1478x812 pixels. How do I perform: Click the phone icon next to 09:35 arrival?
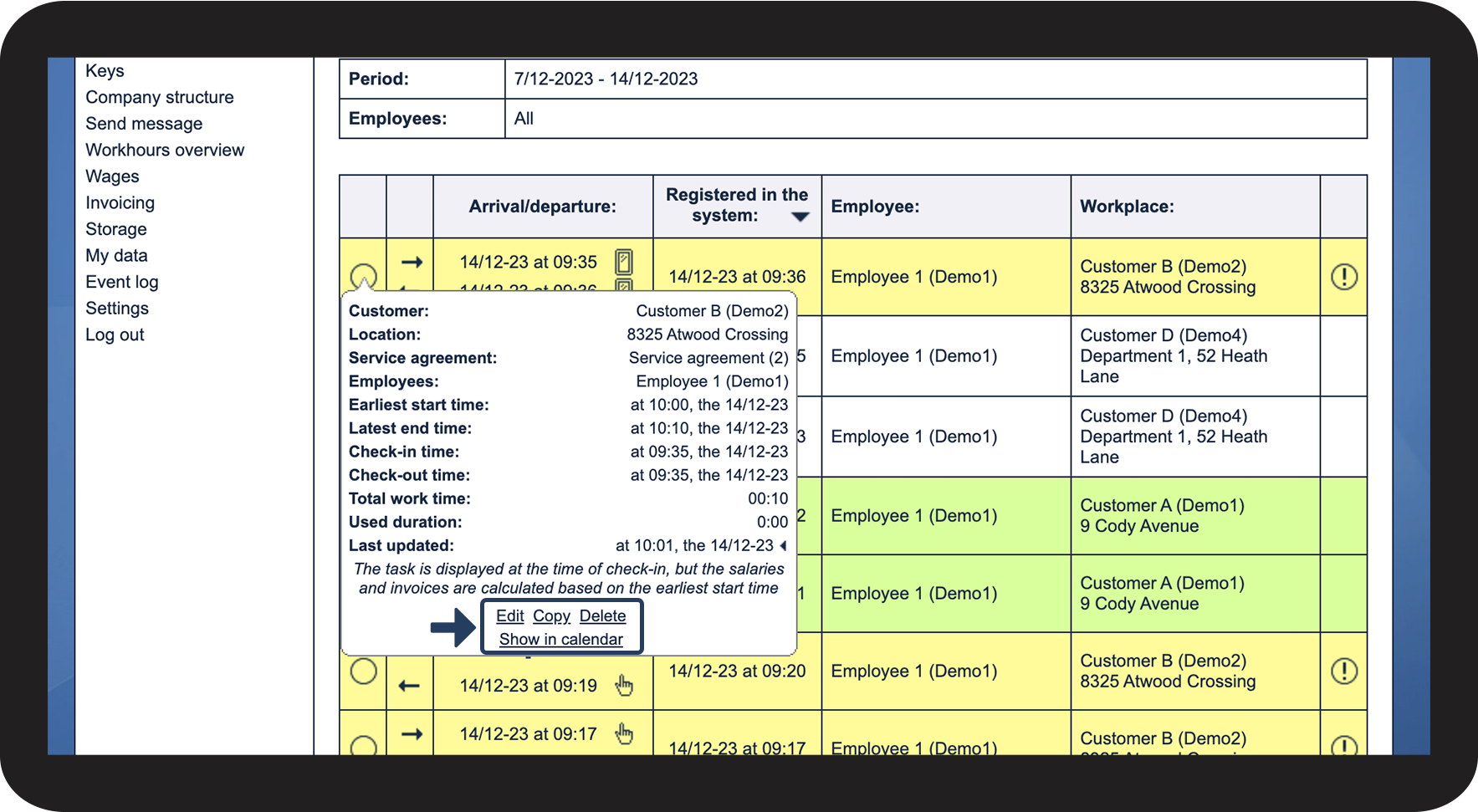point(623,262)
